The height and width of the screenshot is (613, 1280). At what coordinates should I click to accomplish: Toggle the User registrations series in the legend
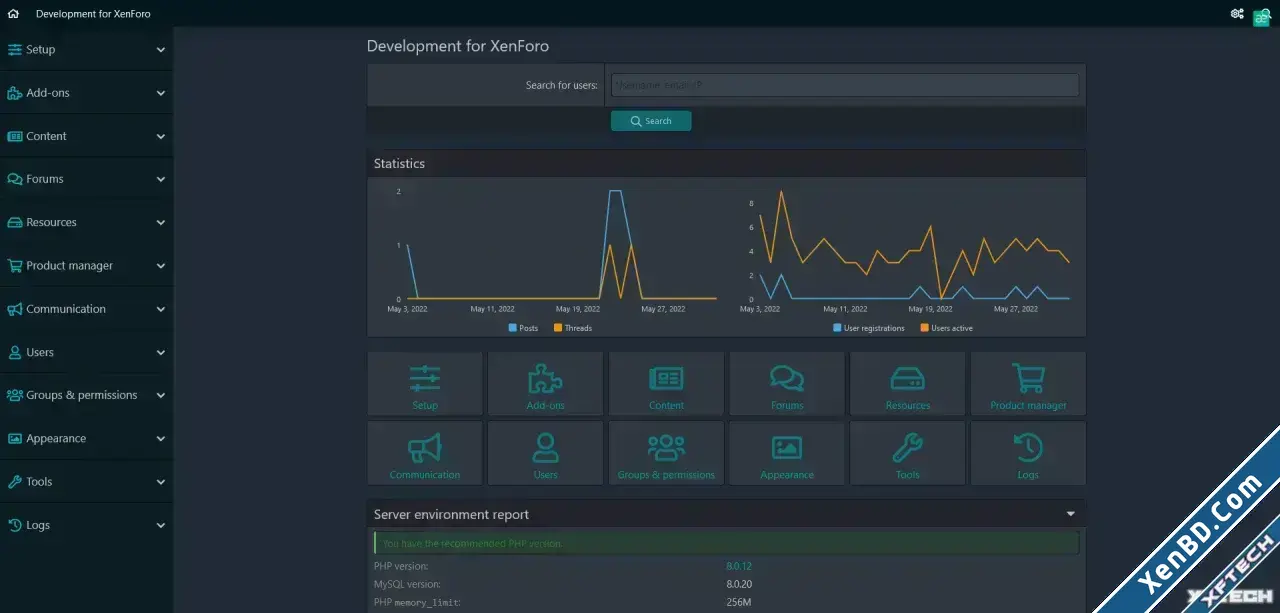point(868,328)
